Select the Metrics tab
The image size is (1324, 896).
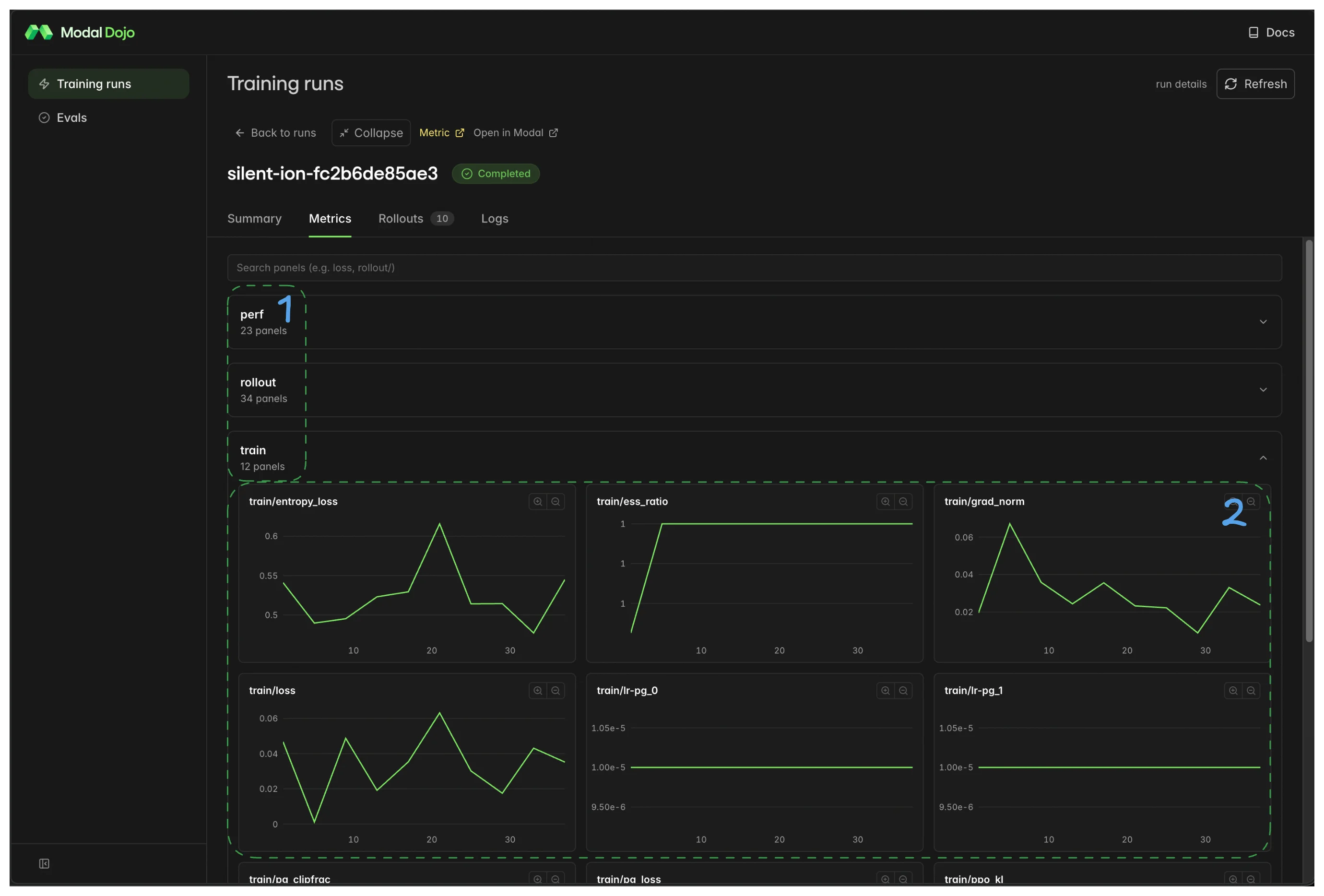[330, 219]
